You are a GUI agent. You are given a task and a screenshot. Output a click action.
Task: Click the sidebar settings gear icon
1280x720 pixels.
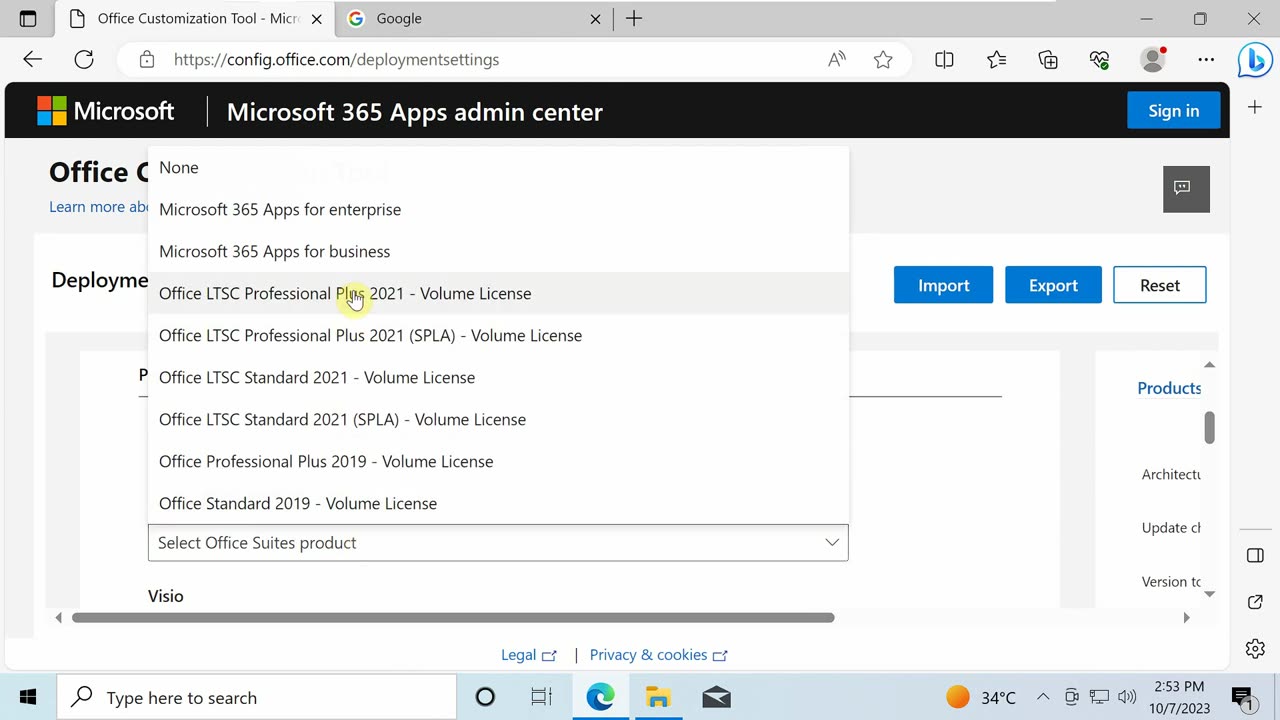tap(1255, 649)
